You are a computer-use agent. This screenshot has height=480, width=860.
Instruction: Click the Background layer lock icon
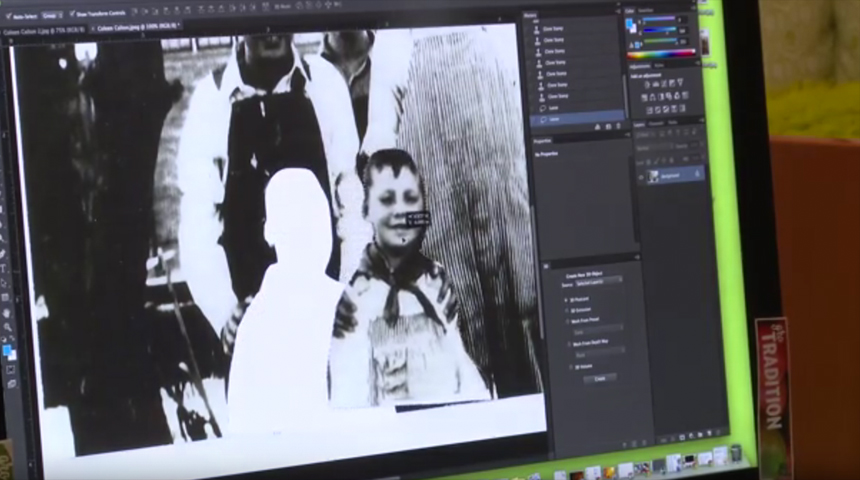[697, 173]
